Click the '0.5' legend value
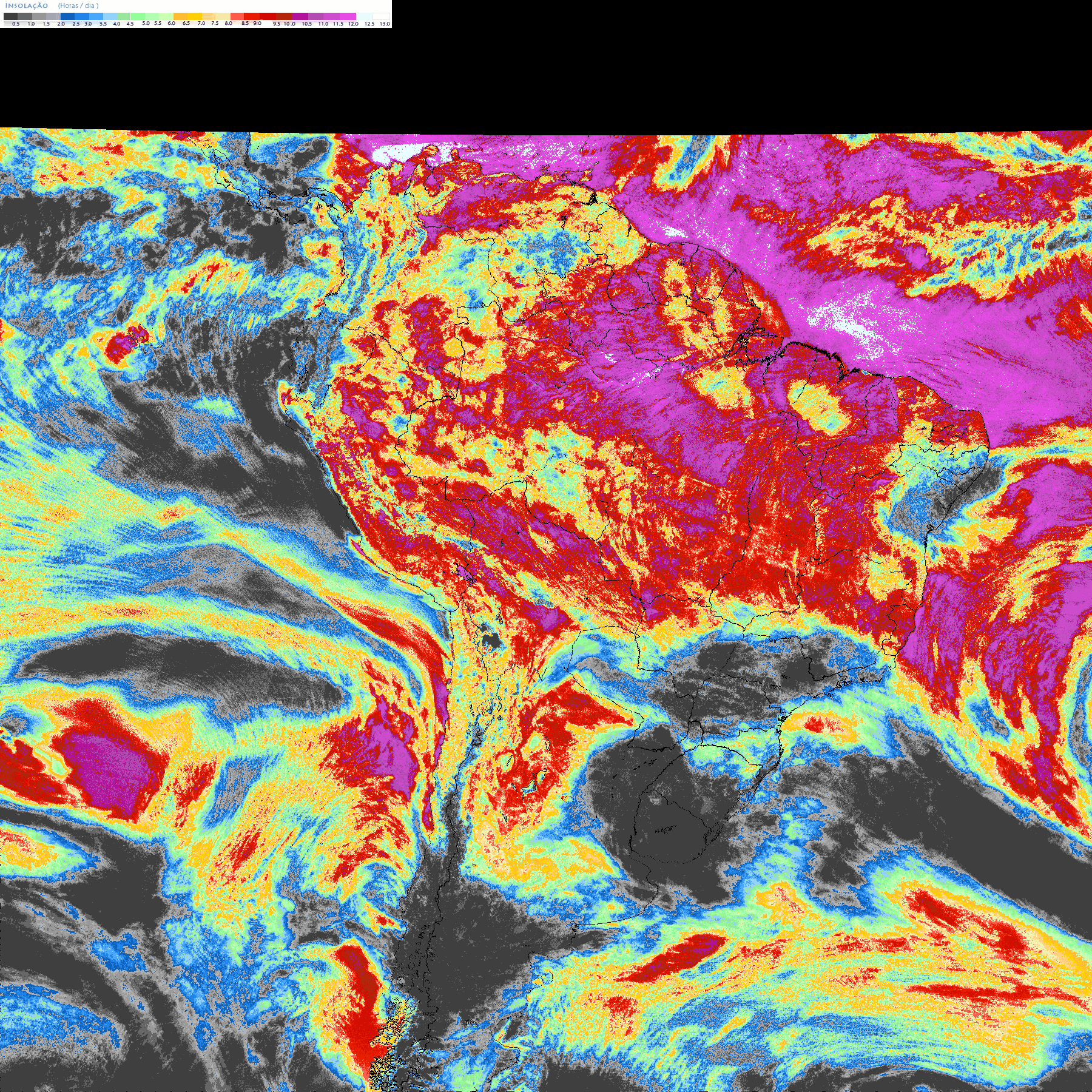Viewport: 1092px width, 1092px height. click(x=16, y=24)
